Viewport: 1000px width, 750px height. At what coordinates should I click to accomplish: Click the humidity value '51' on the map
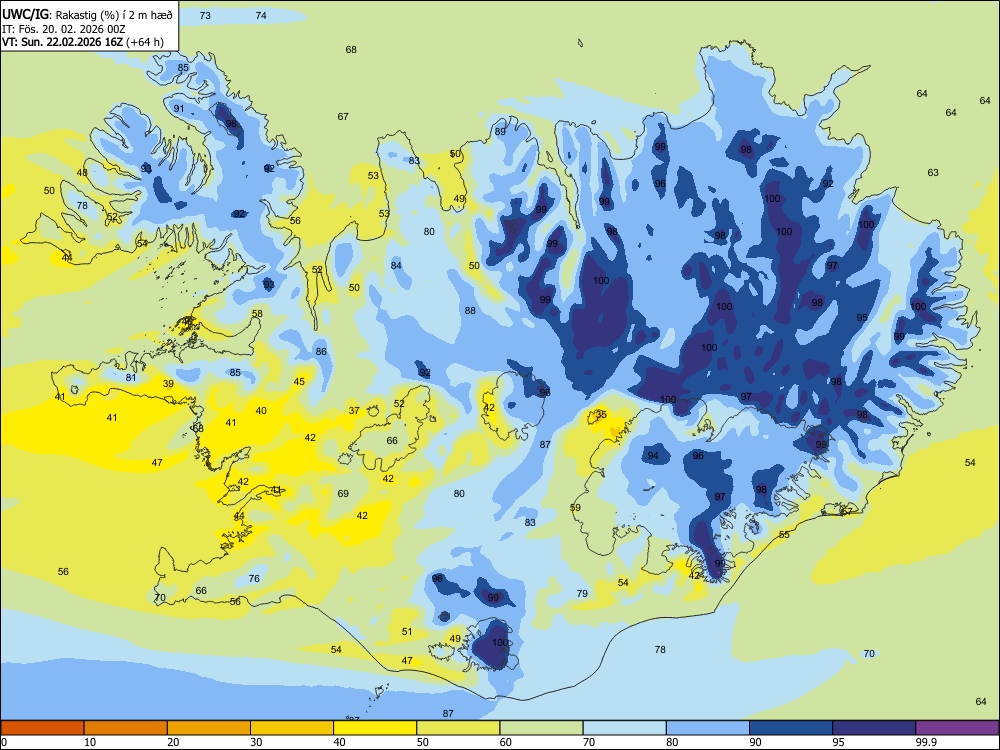tap(407, 631)
